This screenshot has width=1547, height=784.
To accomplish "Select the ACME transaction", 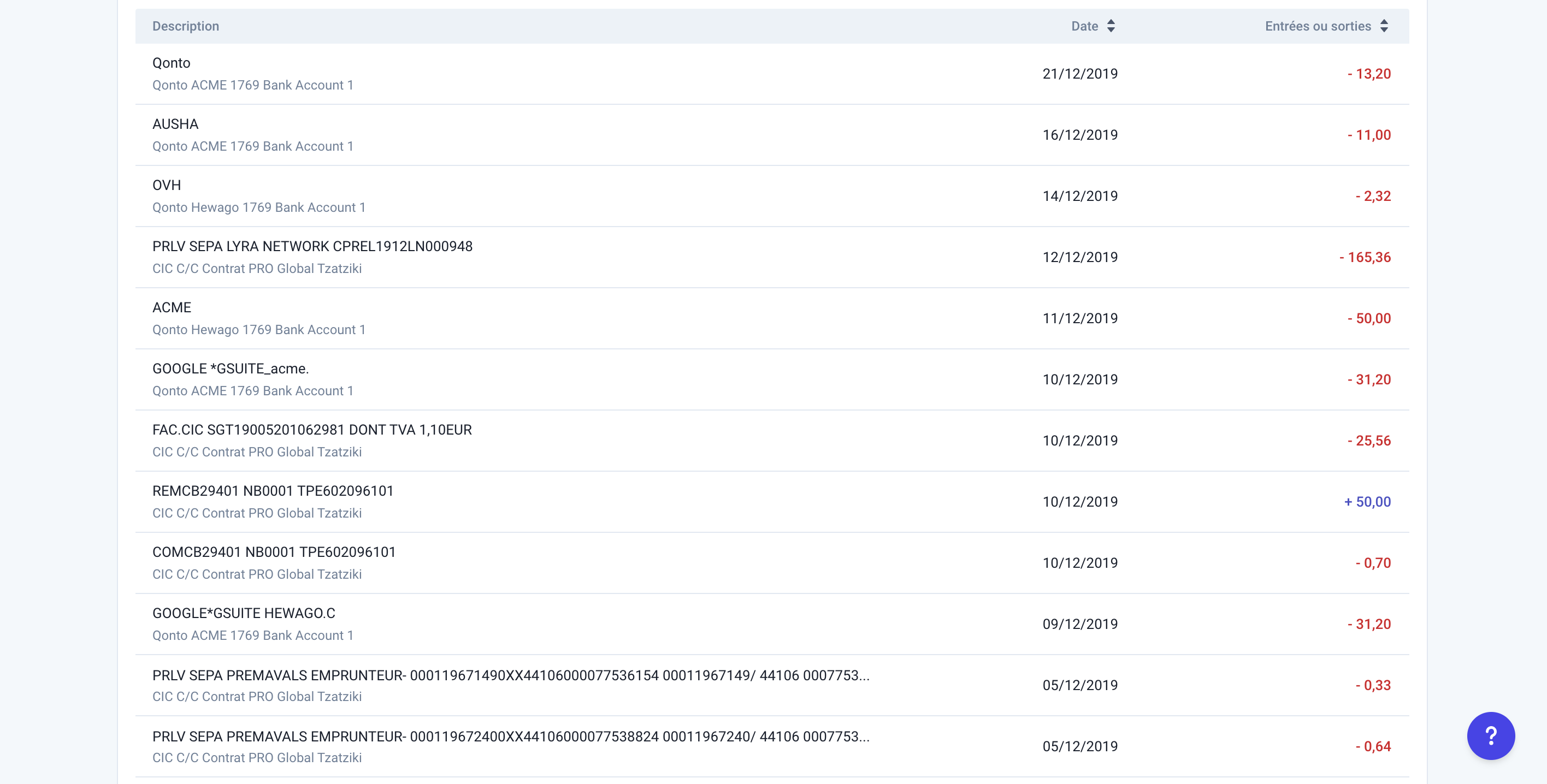I will click(x=772, y=319).
